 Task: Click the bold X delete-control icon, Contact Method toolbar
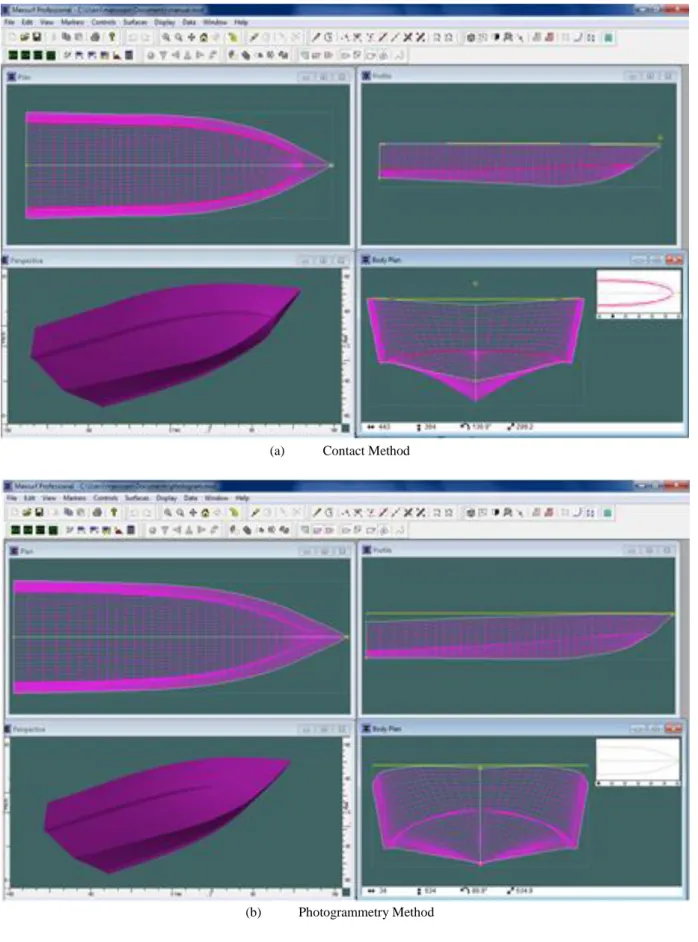click(x=408, y=37)
